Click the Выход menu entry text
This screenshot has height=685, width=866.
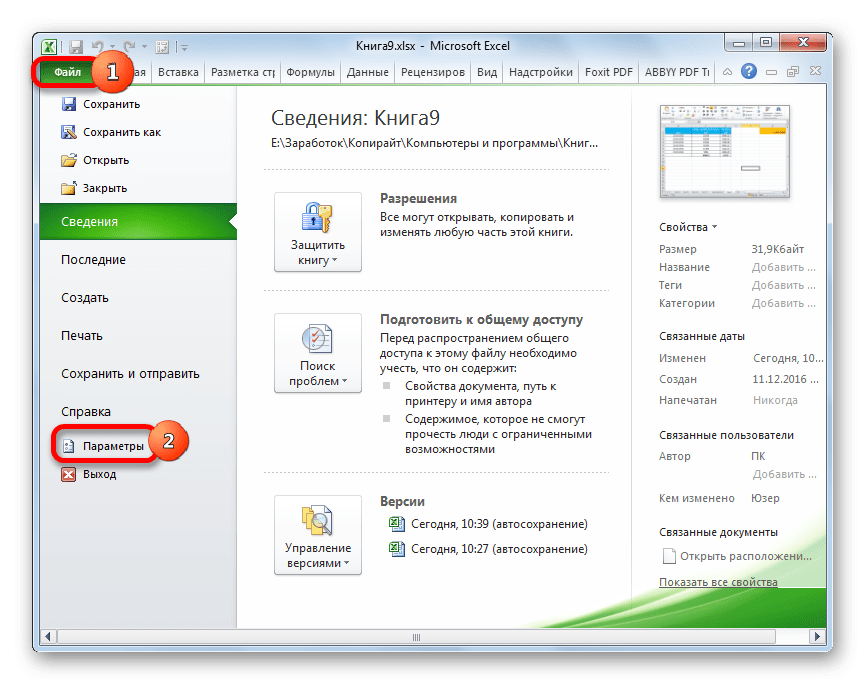99,475
